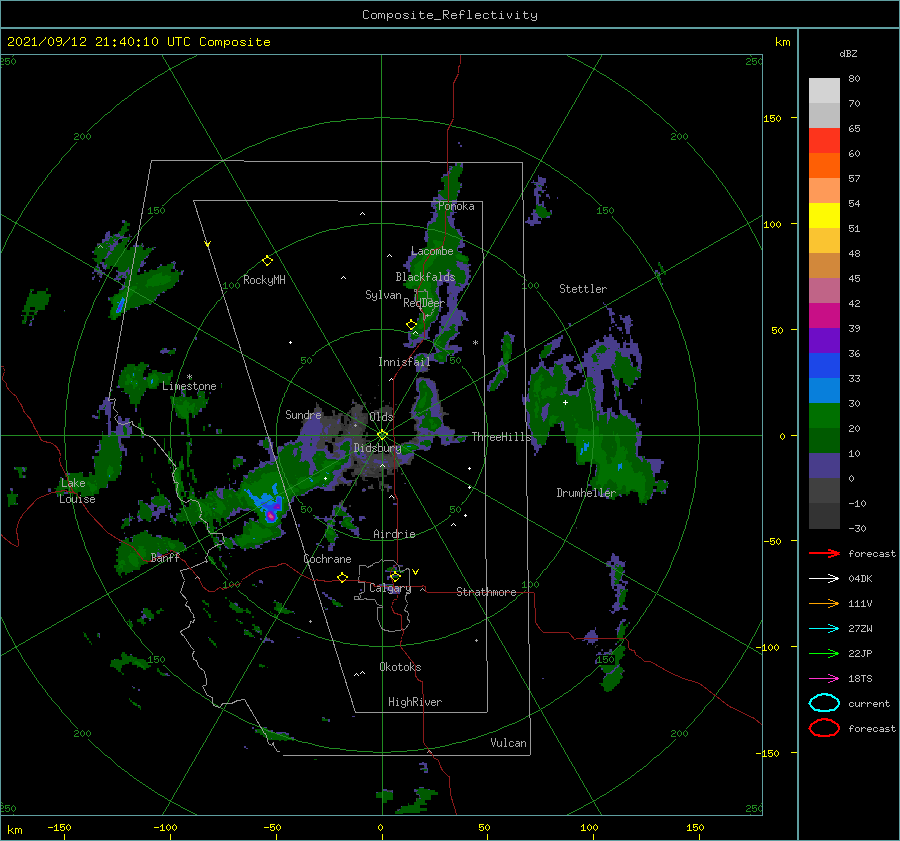Click the magenta 18TS arrow icon
Viewport: 900px width, 841px height.
point(824,679)
